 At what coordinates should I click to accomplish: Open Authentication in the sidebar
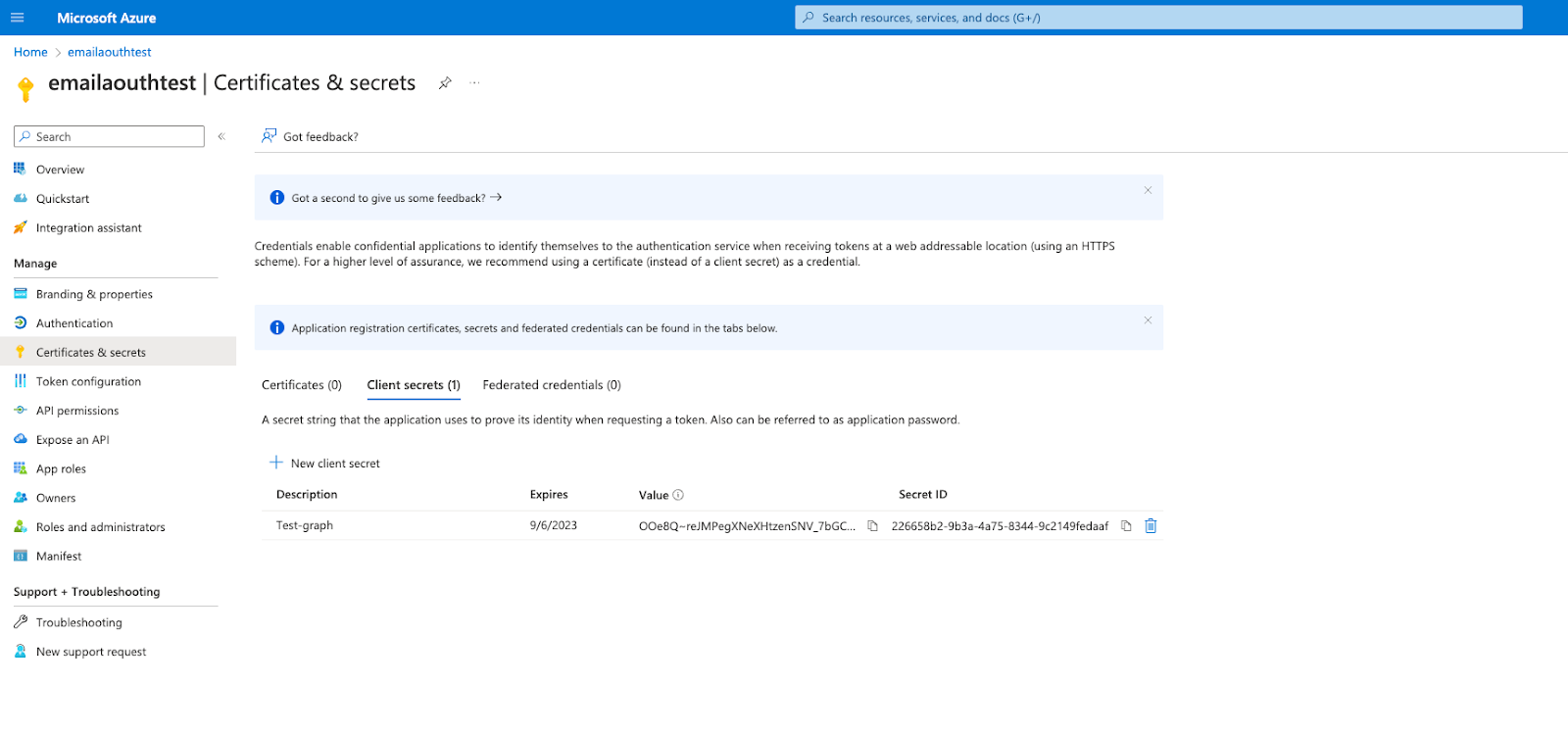pyautogui.click(x=74, y=323)
